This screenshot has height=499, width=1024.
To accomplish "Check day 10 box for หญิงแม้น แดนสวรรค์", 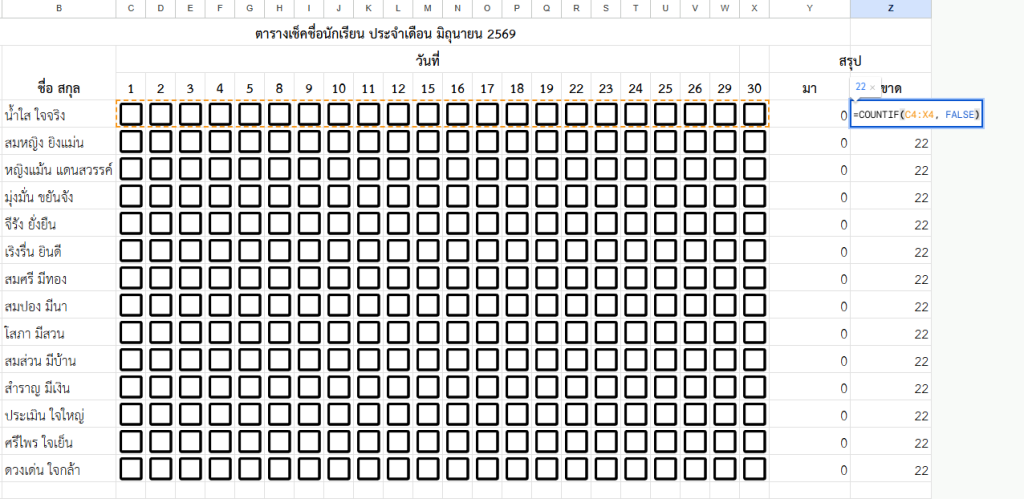I will pos(339,169).
